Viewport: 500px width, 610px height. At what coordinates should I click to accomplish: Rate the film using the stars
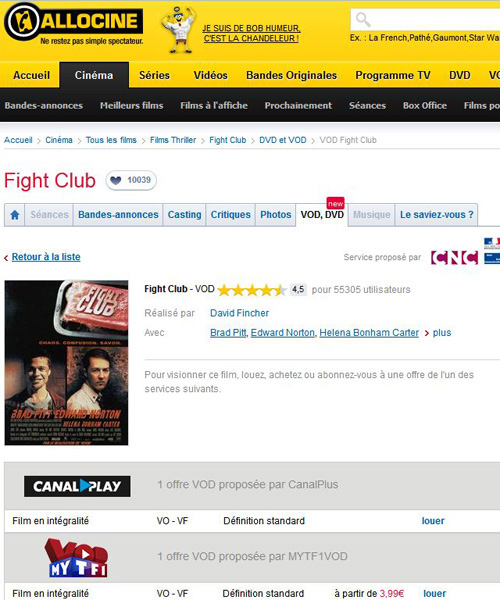[252, 290]
